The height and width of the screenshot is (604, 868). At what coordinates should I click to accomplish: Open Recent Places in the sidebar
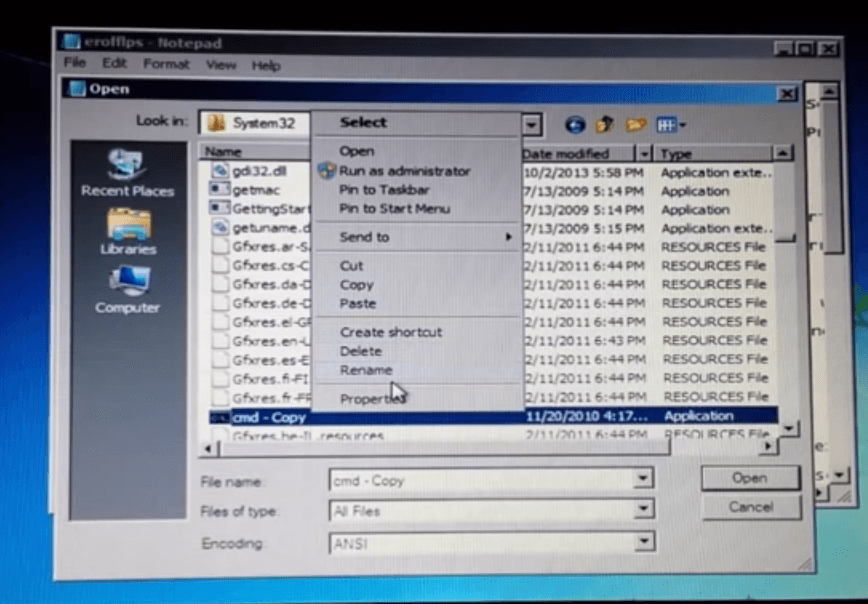pos(127,172)
